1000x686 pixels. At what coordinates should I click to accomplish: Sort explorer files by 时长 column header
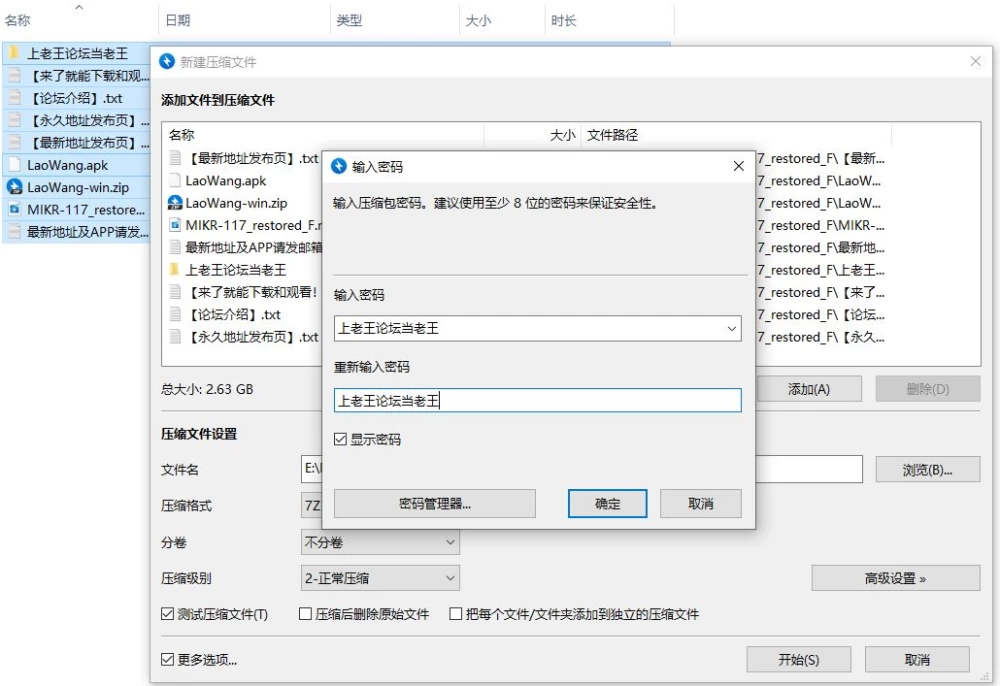coord(610,20)
